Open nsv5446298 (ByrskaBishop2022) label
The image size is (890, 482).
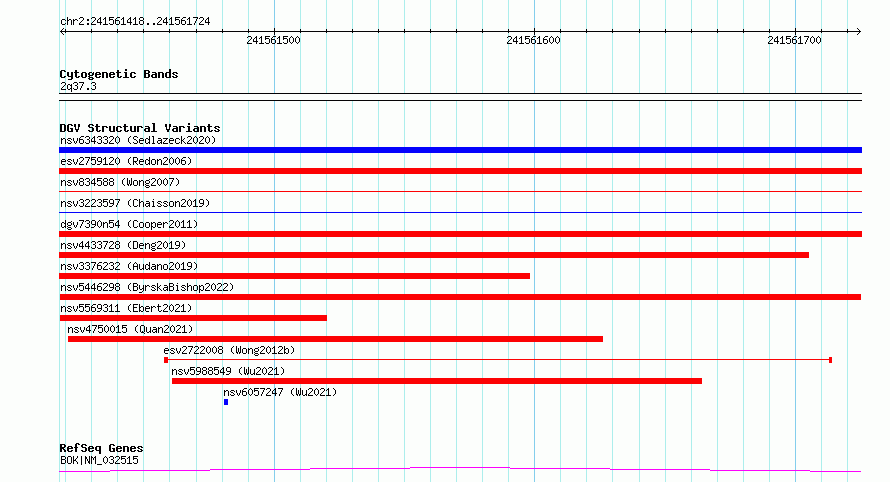point(147,287)
